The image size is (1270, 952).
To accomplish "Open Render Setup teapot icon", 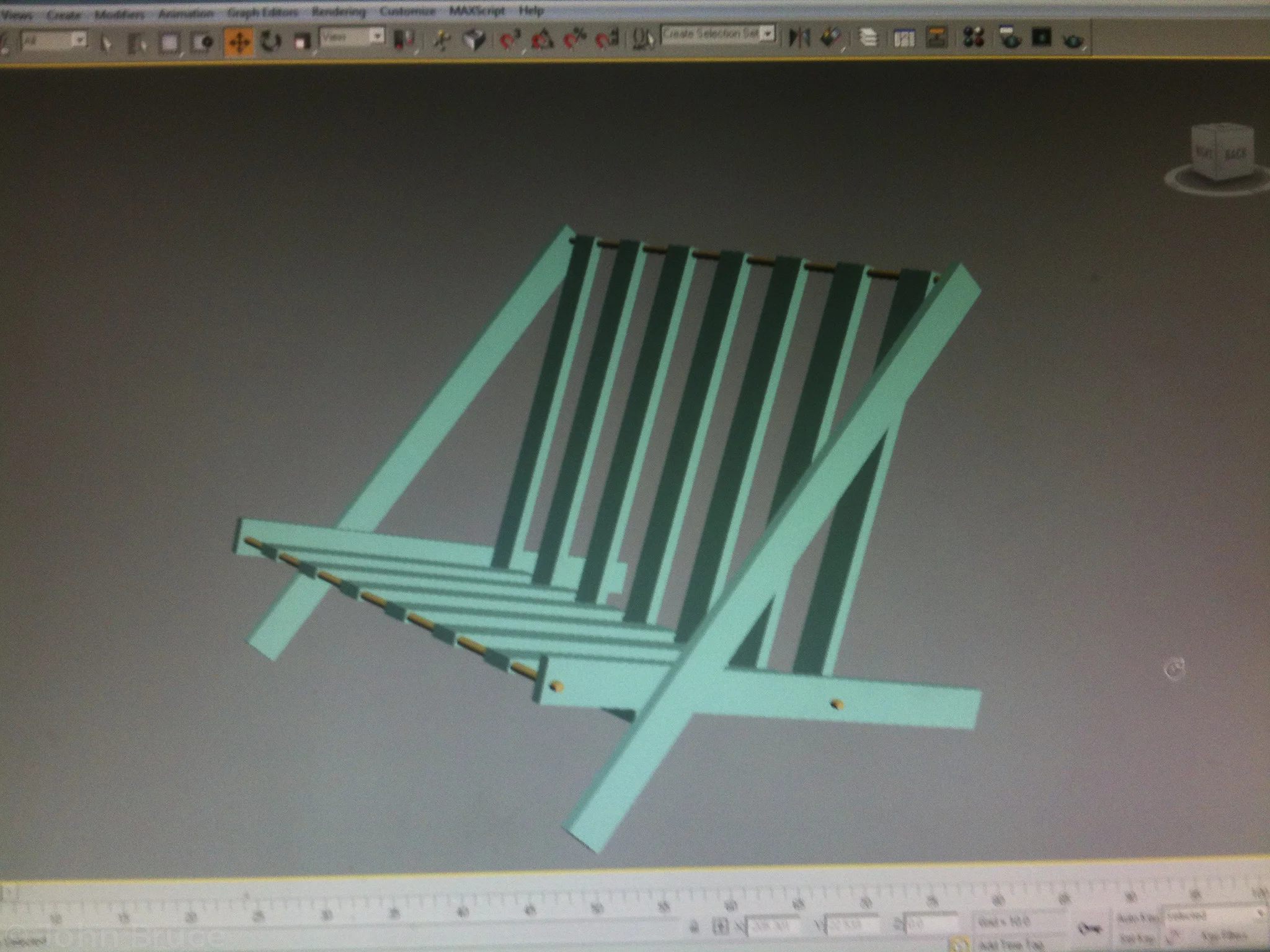I will pos(1010,38).
